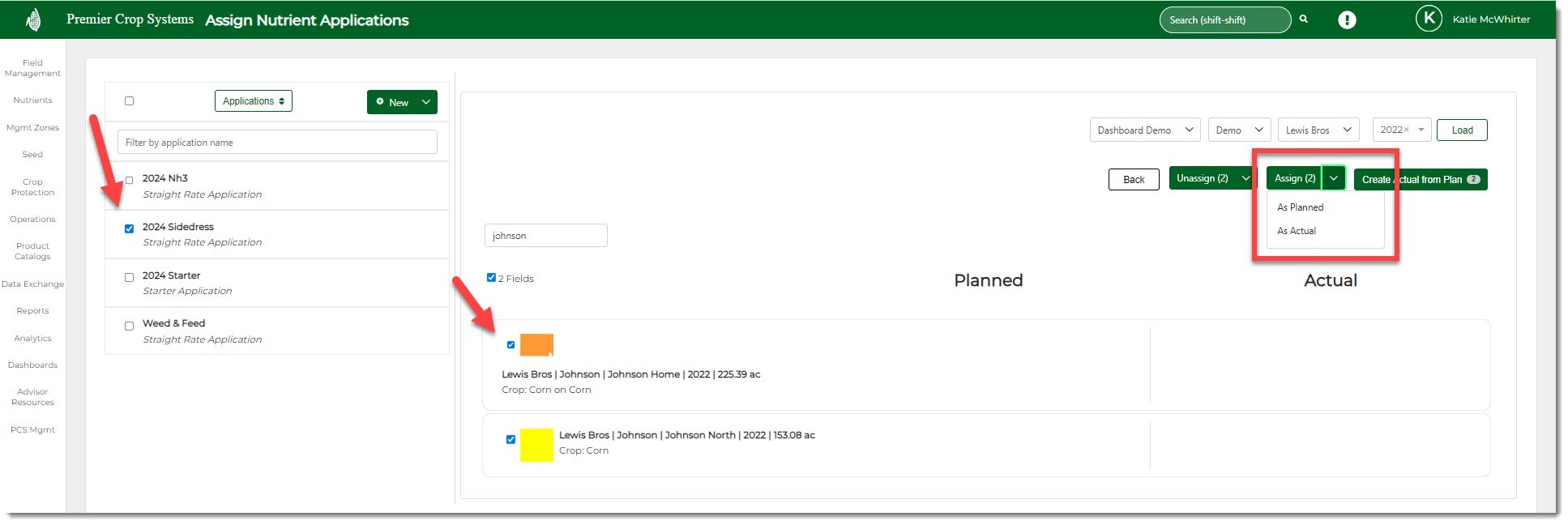Navigate to Field Management in sidebar
This screenshot has width=1568, height=525.
[x=32, y=68]
